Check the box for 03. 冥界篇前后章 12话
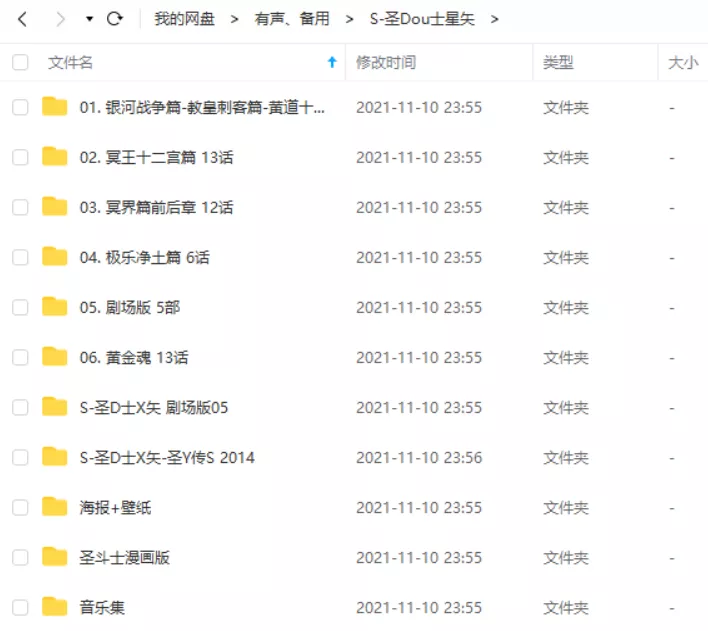This screenshot has height=631, width=708. [x=20, y=207]
